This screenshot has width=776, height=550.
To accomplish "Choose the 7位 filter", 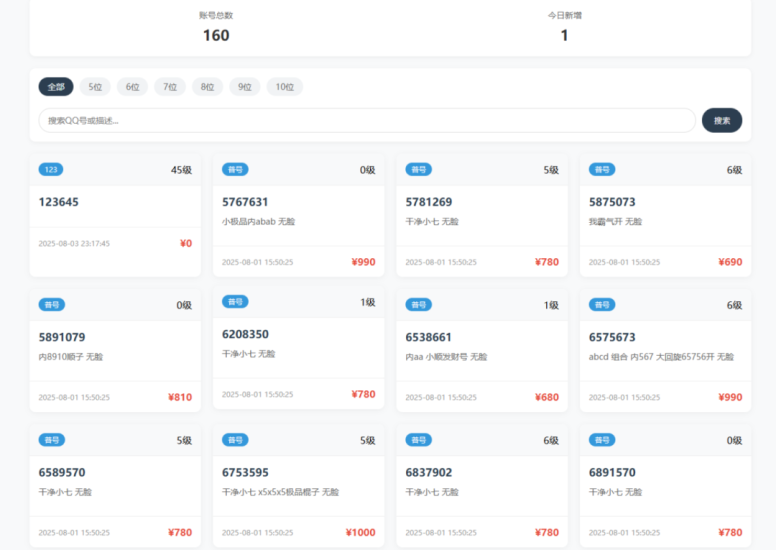I will point(169,87).
